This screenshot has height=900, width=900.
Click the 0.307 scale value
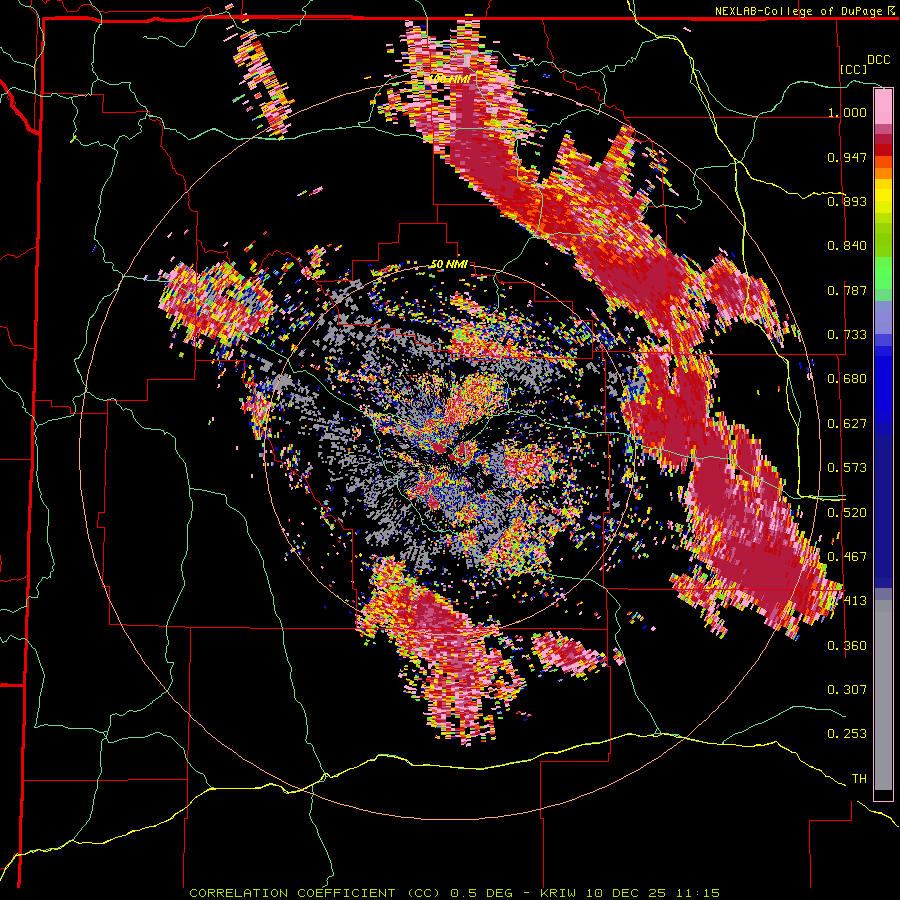coord(847,690)
